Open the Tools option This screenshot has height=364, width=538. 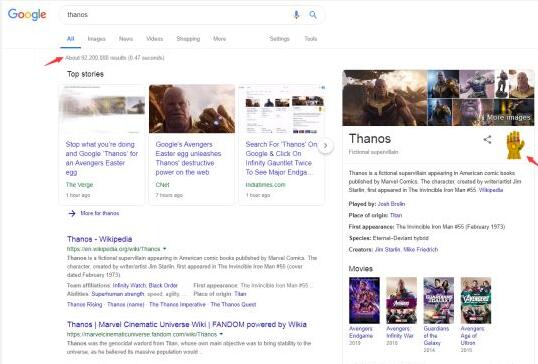point(311,39)
